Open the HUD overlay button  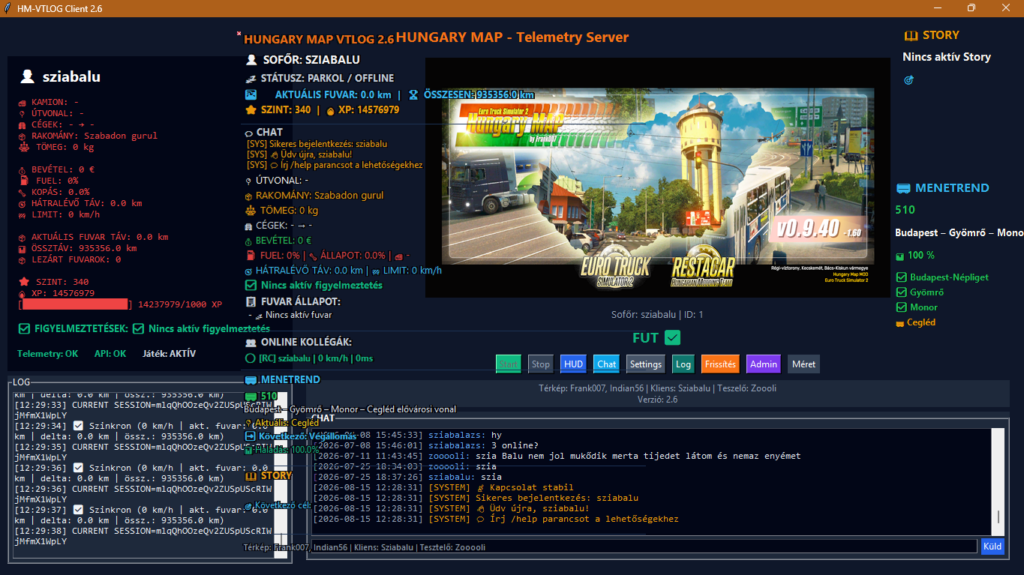(x=573, y=364)
